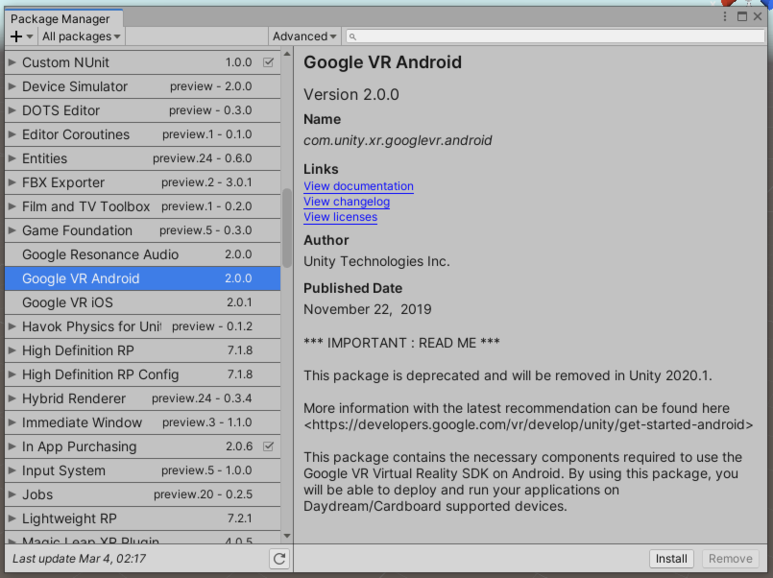This screenshot has height=578, width=773.
Task: Install the Google VR Android package
Action: [x=671, y=558]
